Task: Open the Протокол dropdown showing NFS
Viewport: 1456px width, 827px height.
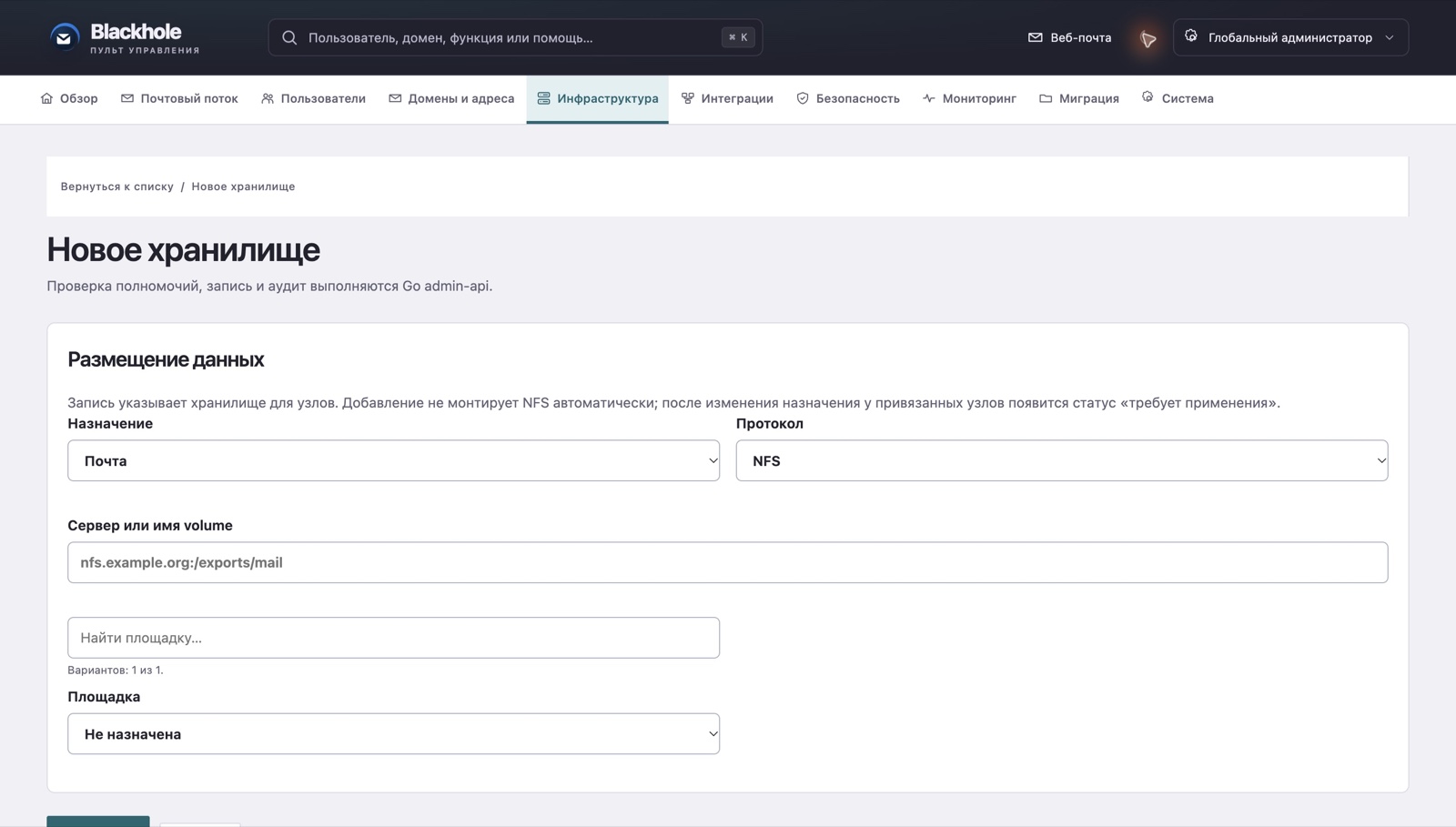Action: [1062, 460]
